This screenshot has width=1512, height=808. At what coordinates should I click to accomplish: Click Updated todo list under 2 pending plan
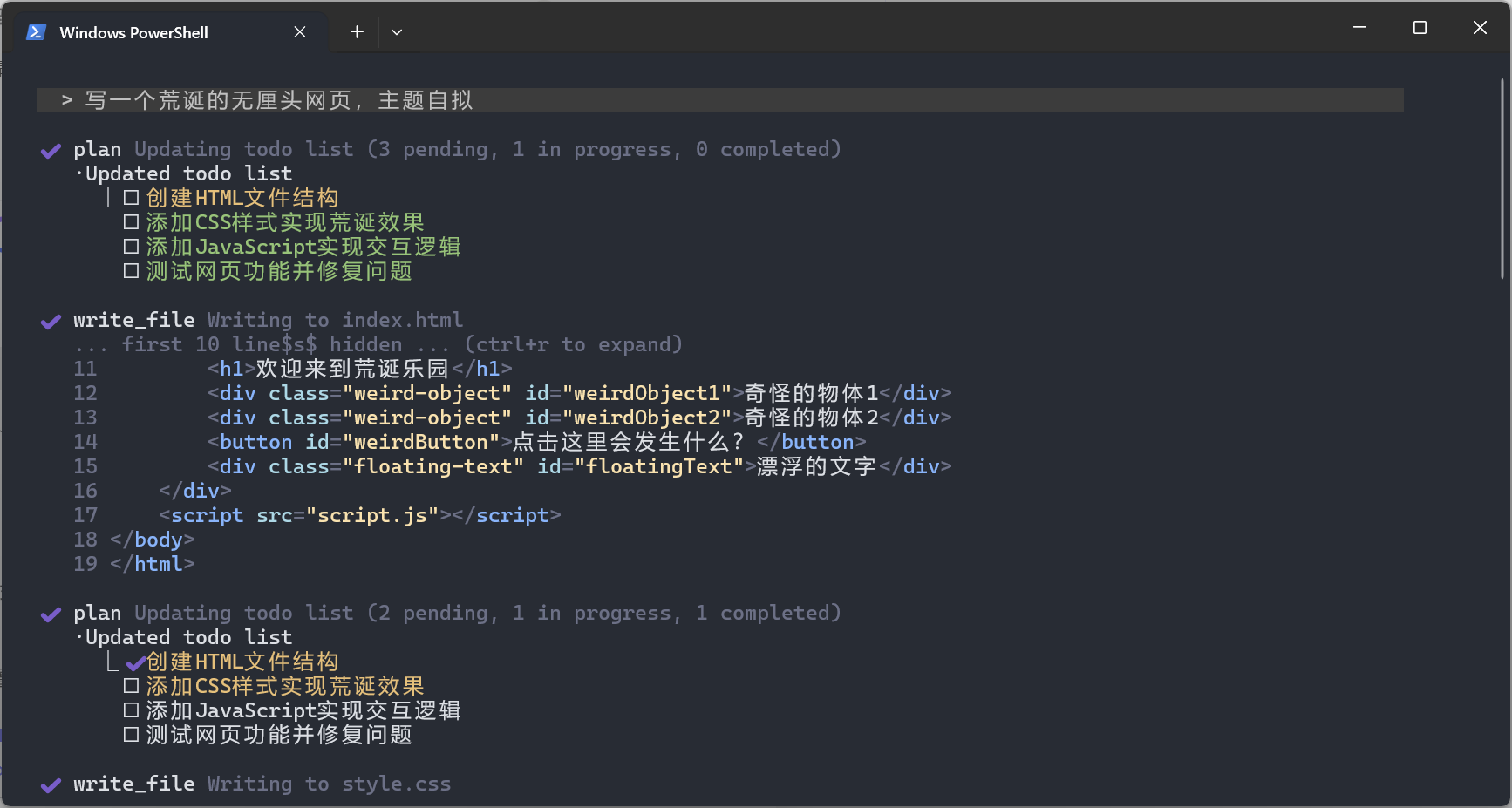coord(188,637)
